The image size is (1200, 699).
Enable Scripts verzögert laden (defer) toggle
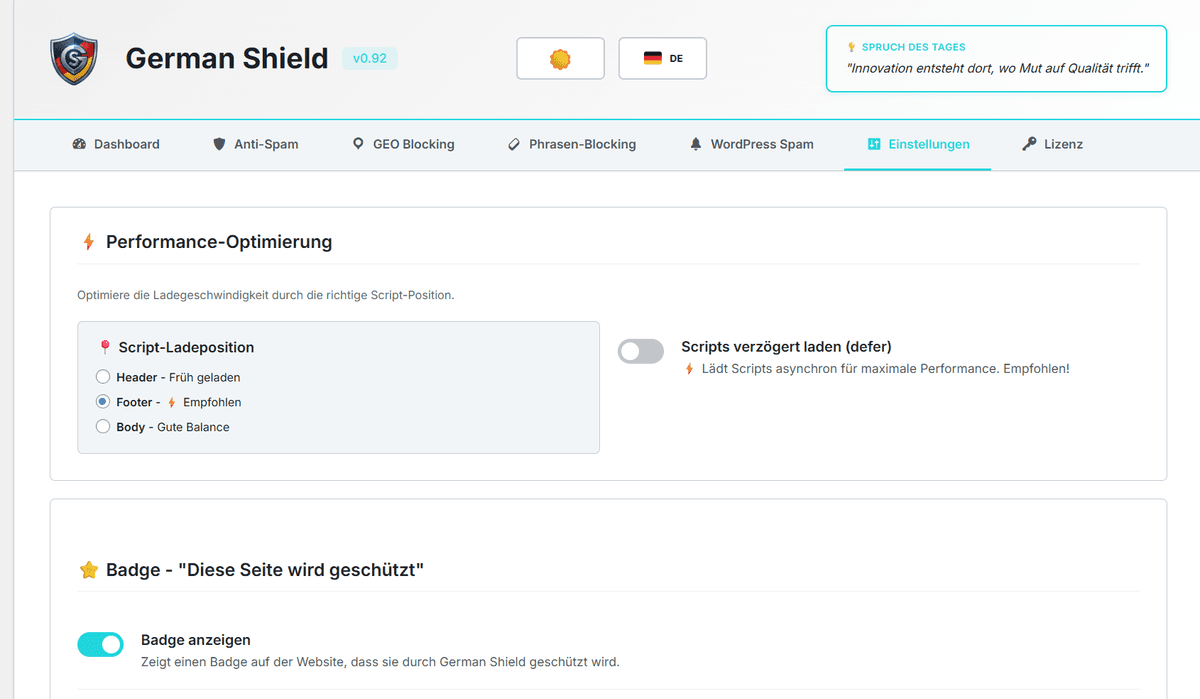[x=641, y=351]
